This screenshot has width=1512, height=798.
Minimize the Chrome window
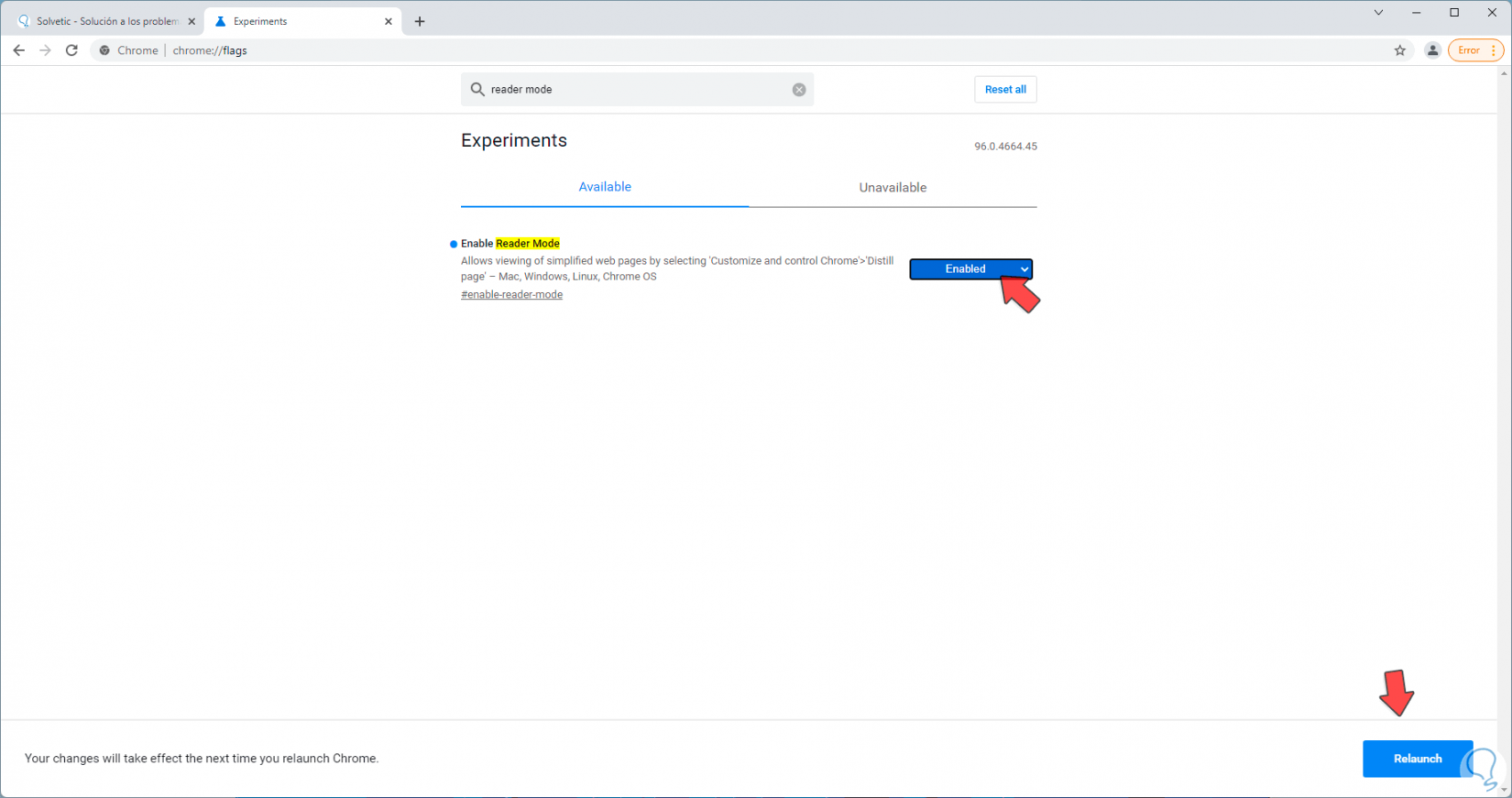(x=1417, y=13)
